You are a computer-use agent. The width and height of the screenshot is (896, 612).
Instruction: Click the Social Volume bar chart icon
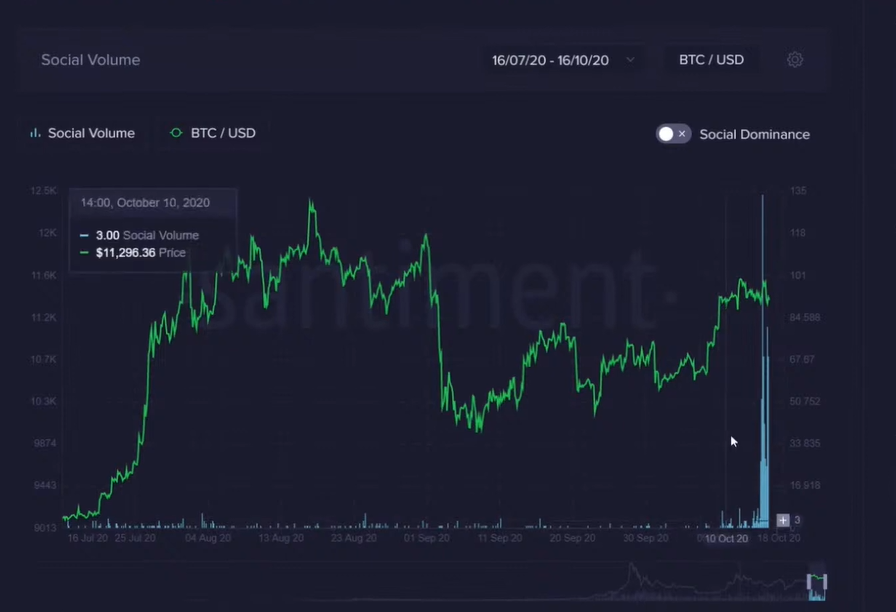click(x=35, y=133)
